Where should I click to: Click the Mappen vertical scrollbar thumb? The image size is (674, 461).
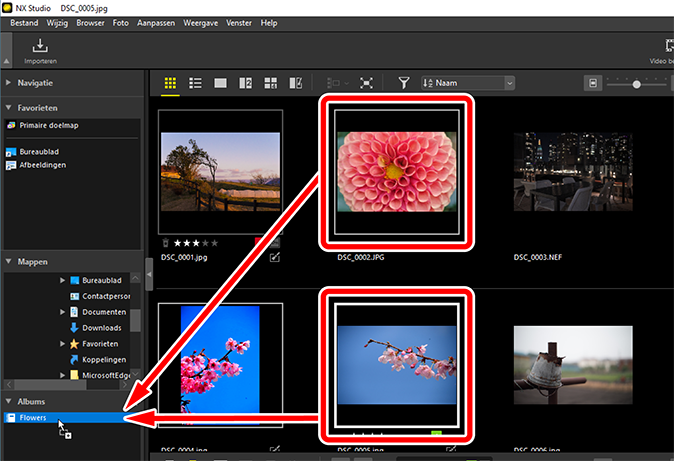[x=135, y=320]
